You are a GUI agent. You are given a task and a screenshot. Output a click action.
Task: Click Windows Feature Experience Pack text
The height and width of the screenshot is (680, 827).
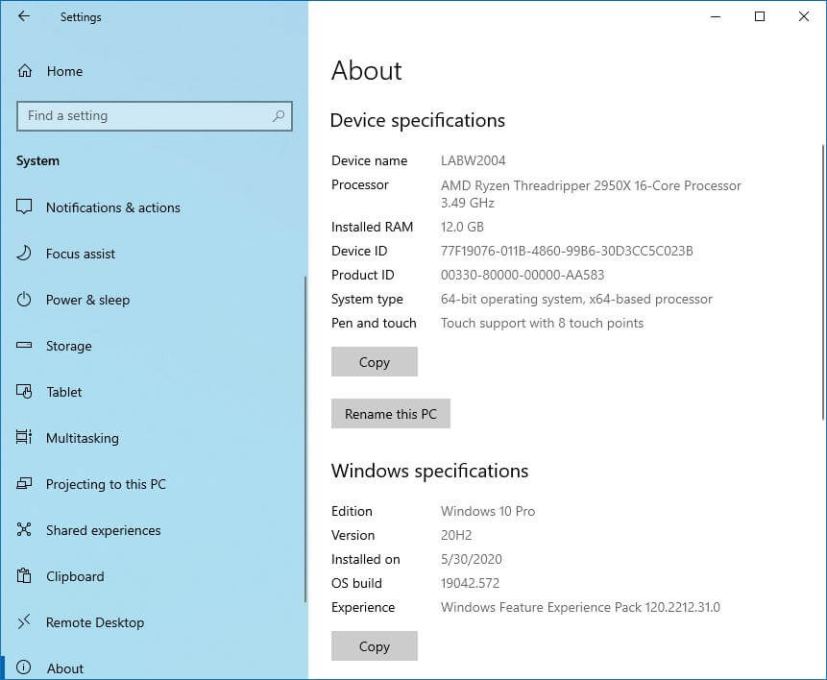coord(581,607)
